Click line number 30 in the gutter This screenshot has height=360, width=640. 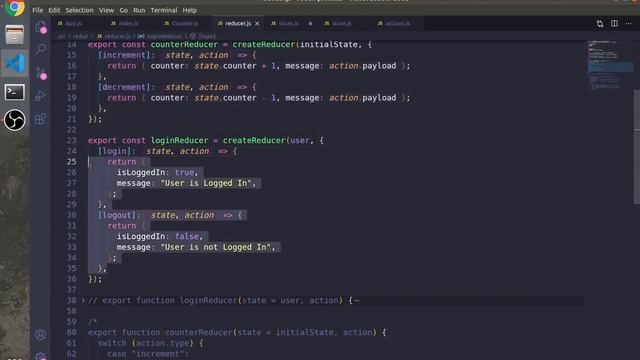coord(72,215)
